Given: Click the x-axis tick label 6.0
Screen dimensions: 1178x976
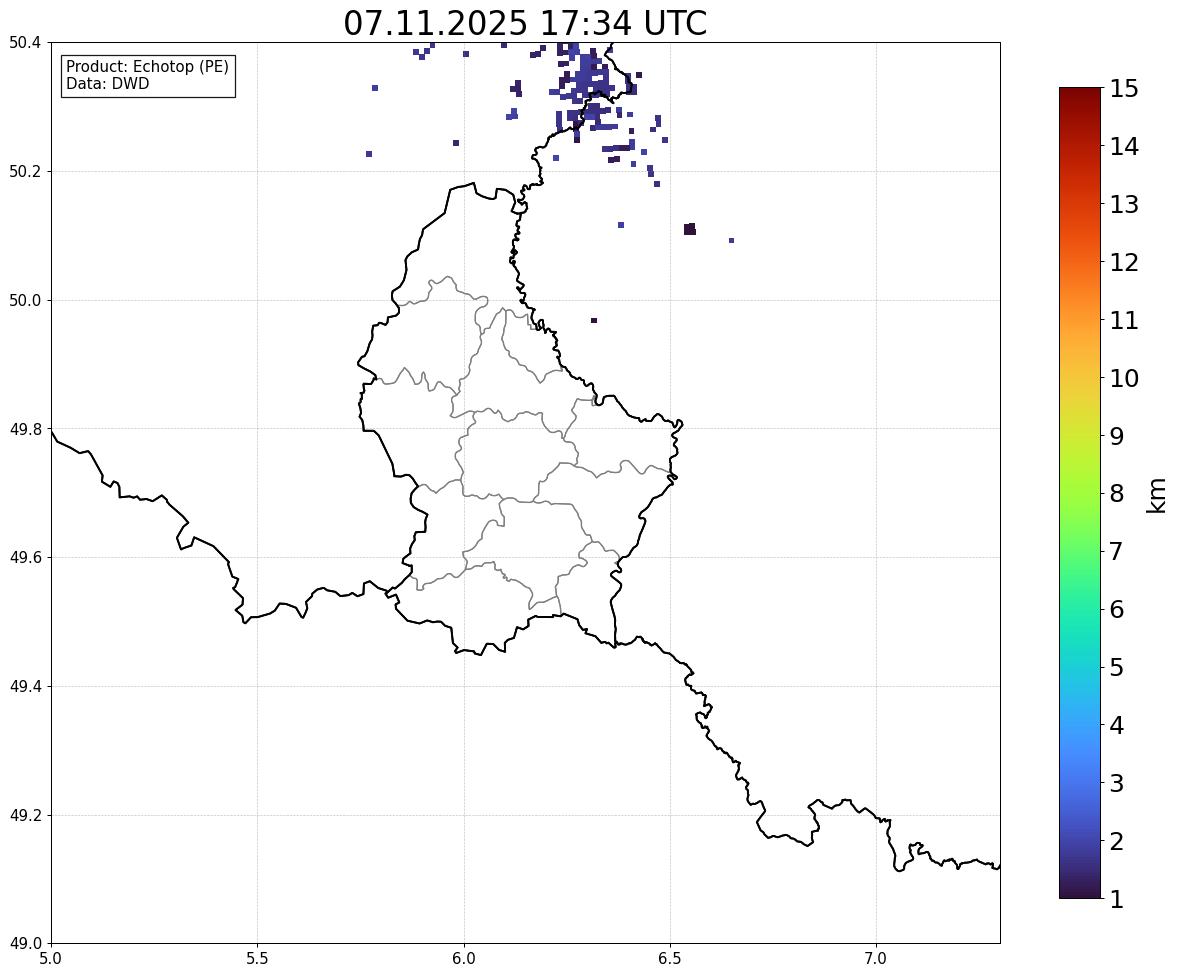Looking at the screenshot, I should point(464,959).
